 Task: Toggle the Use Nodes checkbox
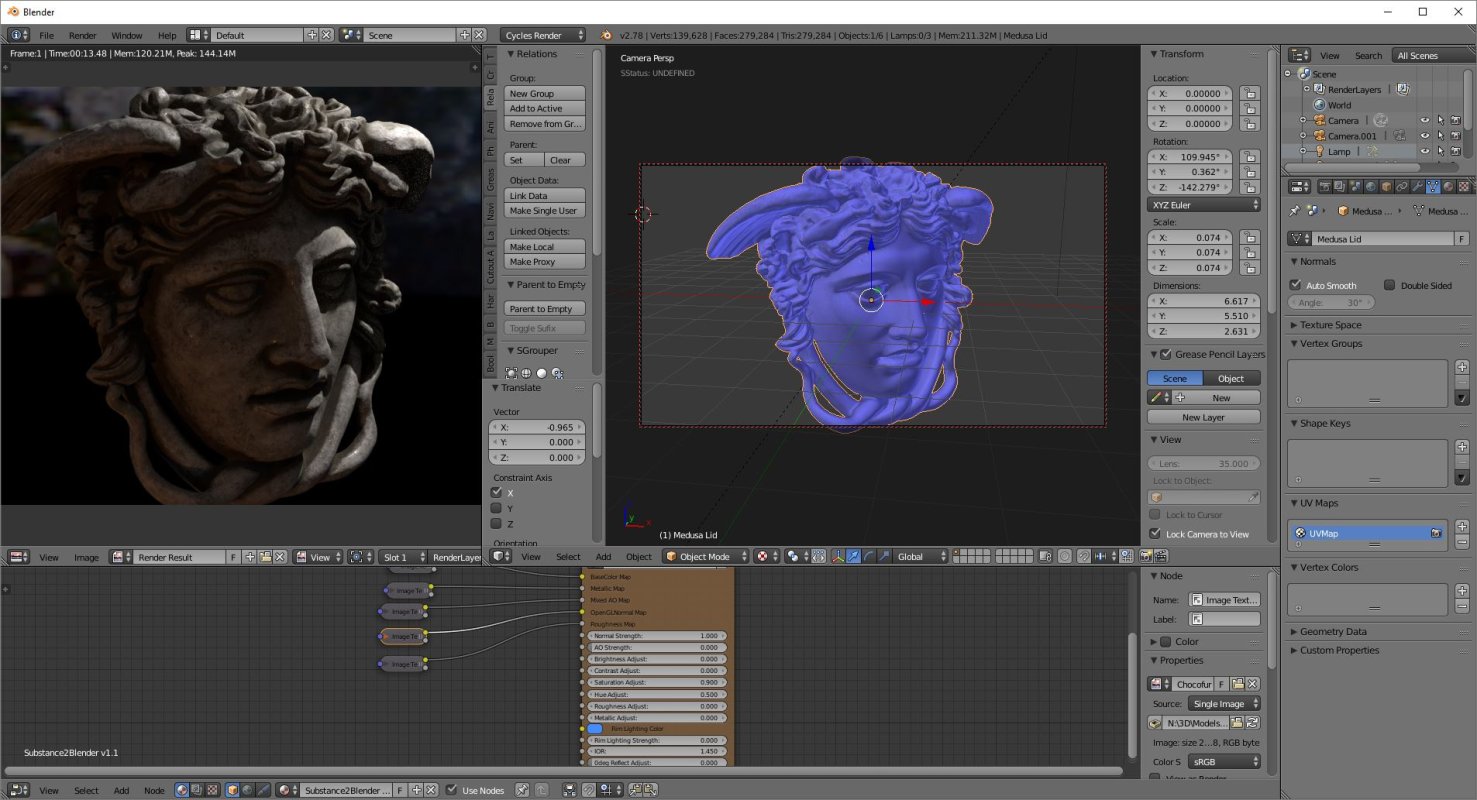(452, 790)
